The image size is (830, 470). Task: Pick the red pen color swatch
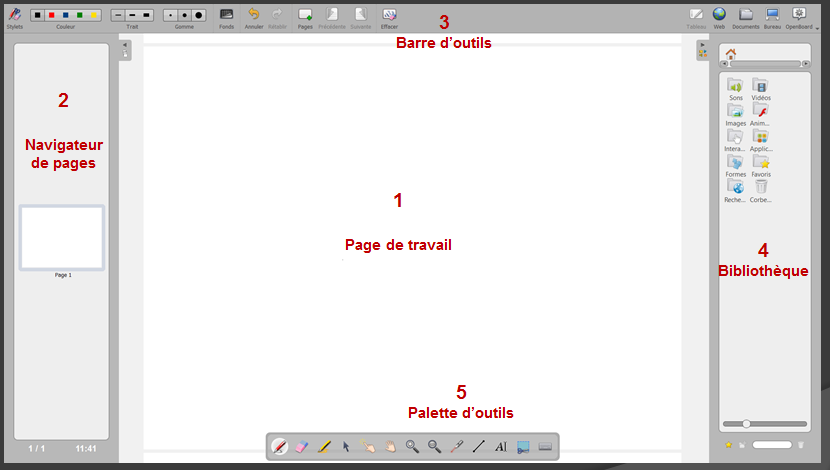[x=52, y=15]
